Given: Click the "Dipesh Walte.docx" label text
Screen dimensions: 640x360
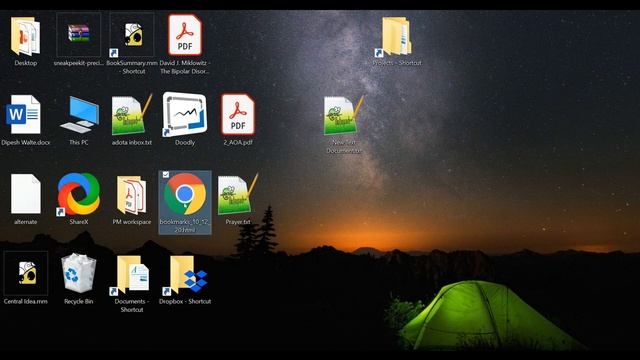Looking at the screenshot, I should point(26,143).
